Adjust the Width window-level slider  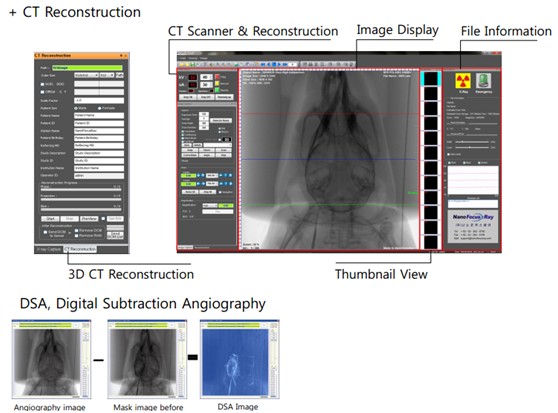coord(472,142)
